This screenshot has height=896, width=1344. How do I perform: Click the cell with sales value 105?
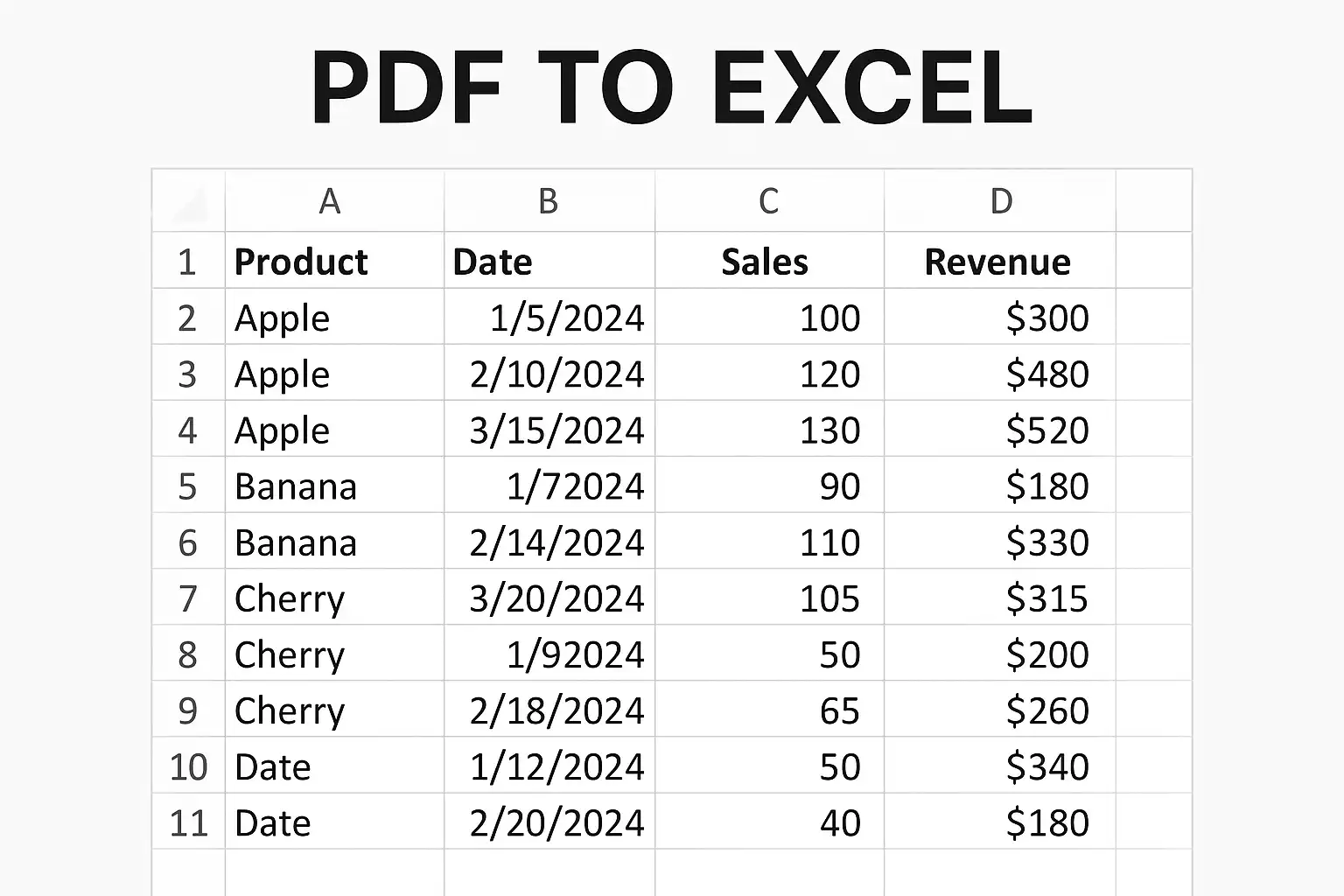pos(769,598)
